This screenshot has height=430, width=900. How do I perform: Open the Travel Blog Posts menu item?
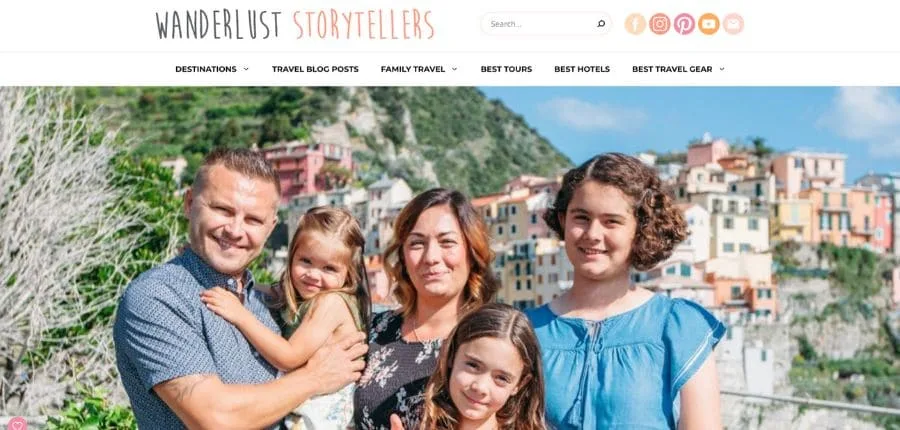[315, 69]
